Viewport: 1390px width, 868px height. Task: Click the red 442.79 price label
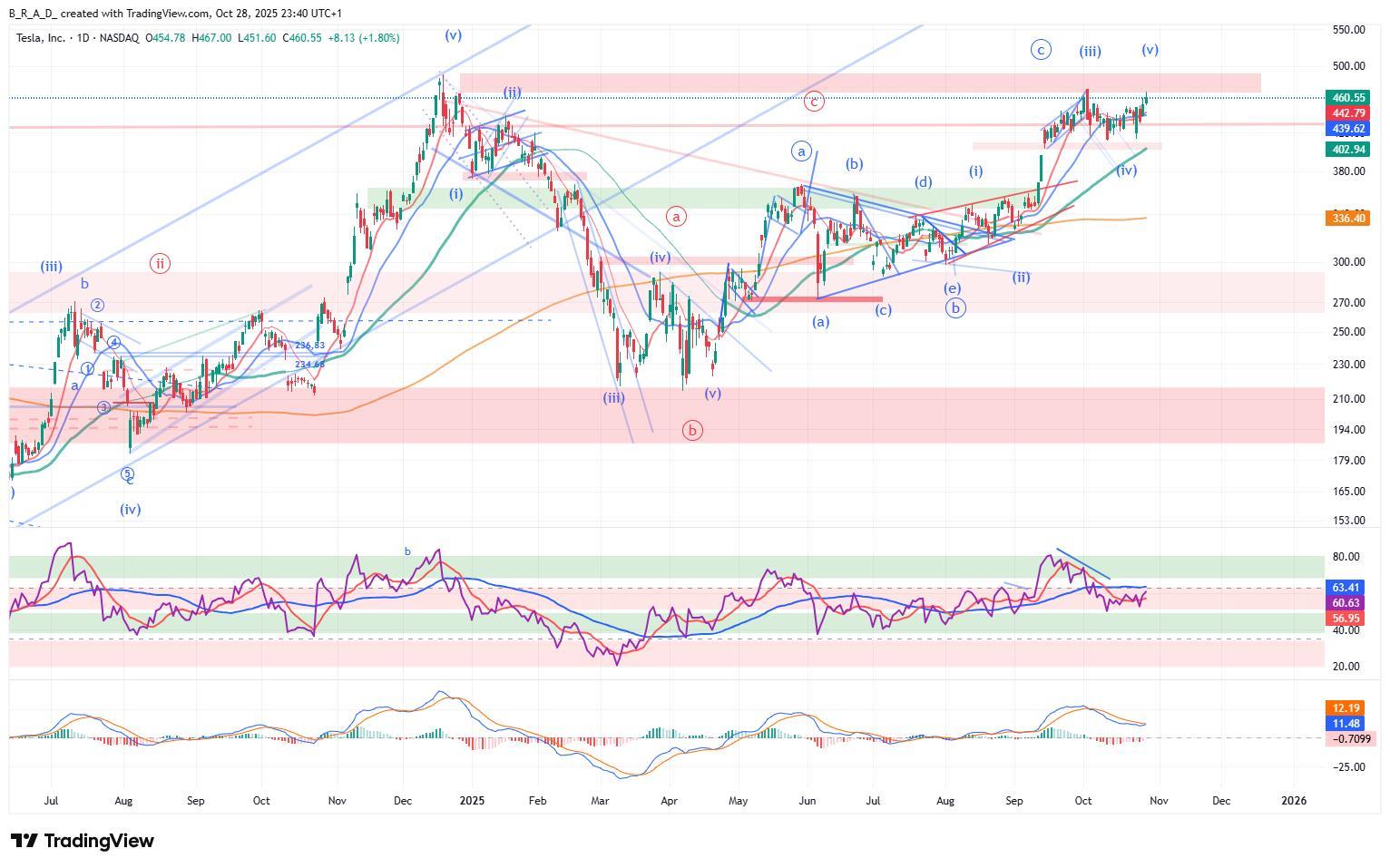tap(1347, 113)
